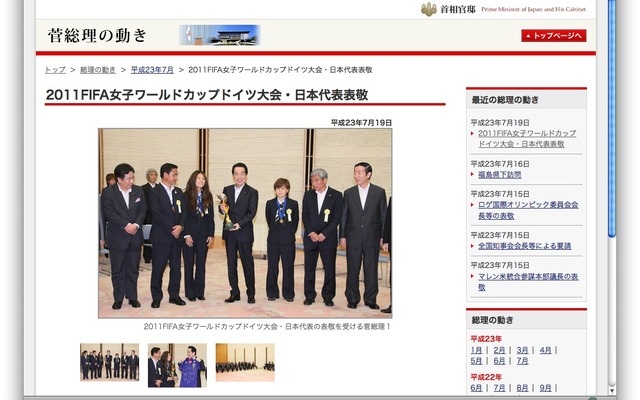The image size is (640, 400).
Task: Select 7月 under 平成22年
Action: tap(499, 388)
